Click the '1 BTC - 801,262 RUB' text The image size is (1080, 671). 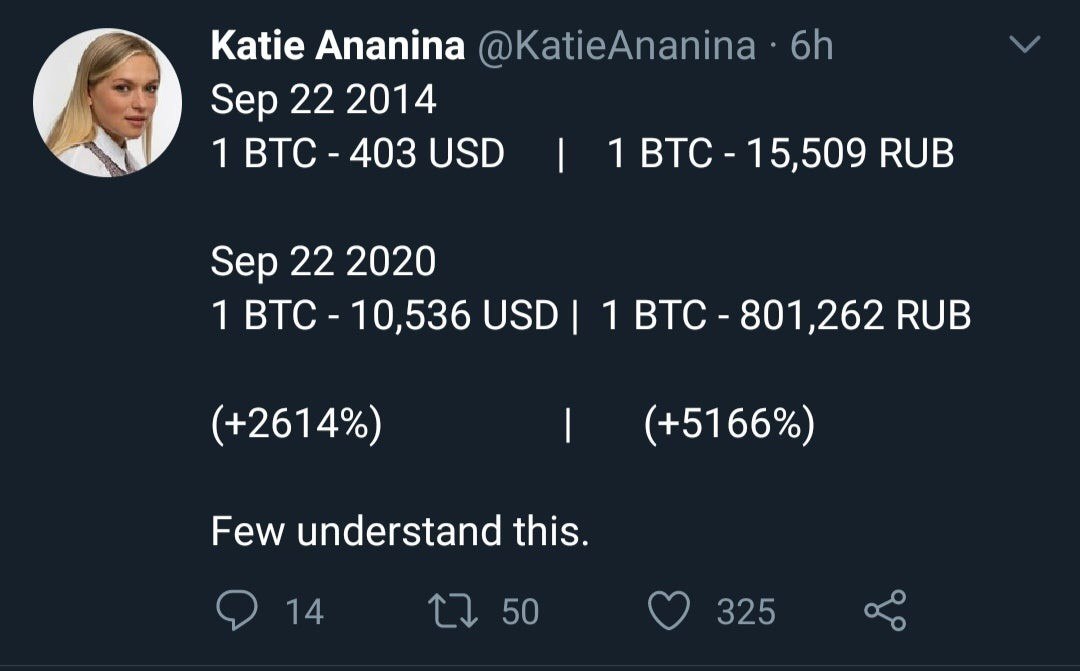tap(785, 316)
